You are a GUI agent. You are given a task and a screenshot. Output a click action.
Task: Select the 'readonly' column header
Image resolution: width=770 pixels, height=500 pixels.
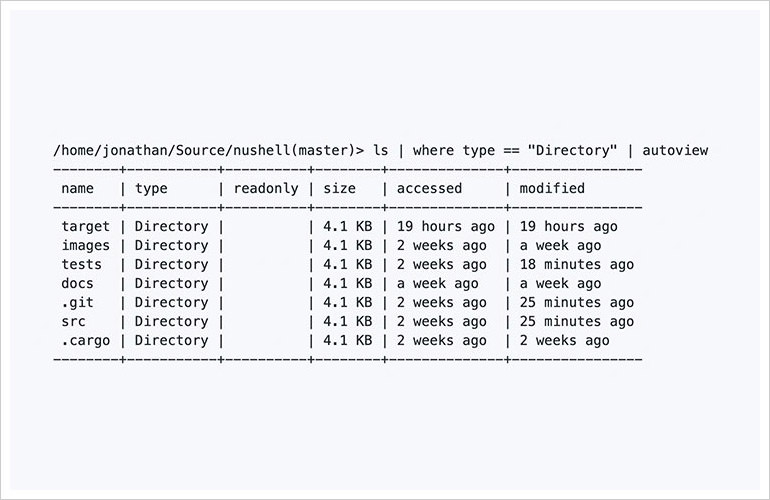(x=265, y=188)
